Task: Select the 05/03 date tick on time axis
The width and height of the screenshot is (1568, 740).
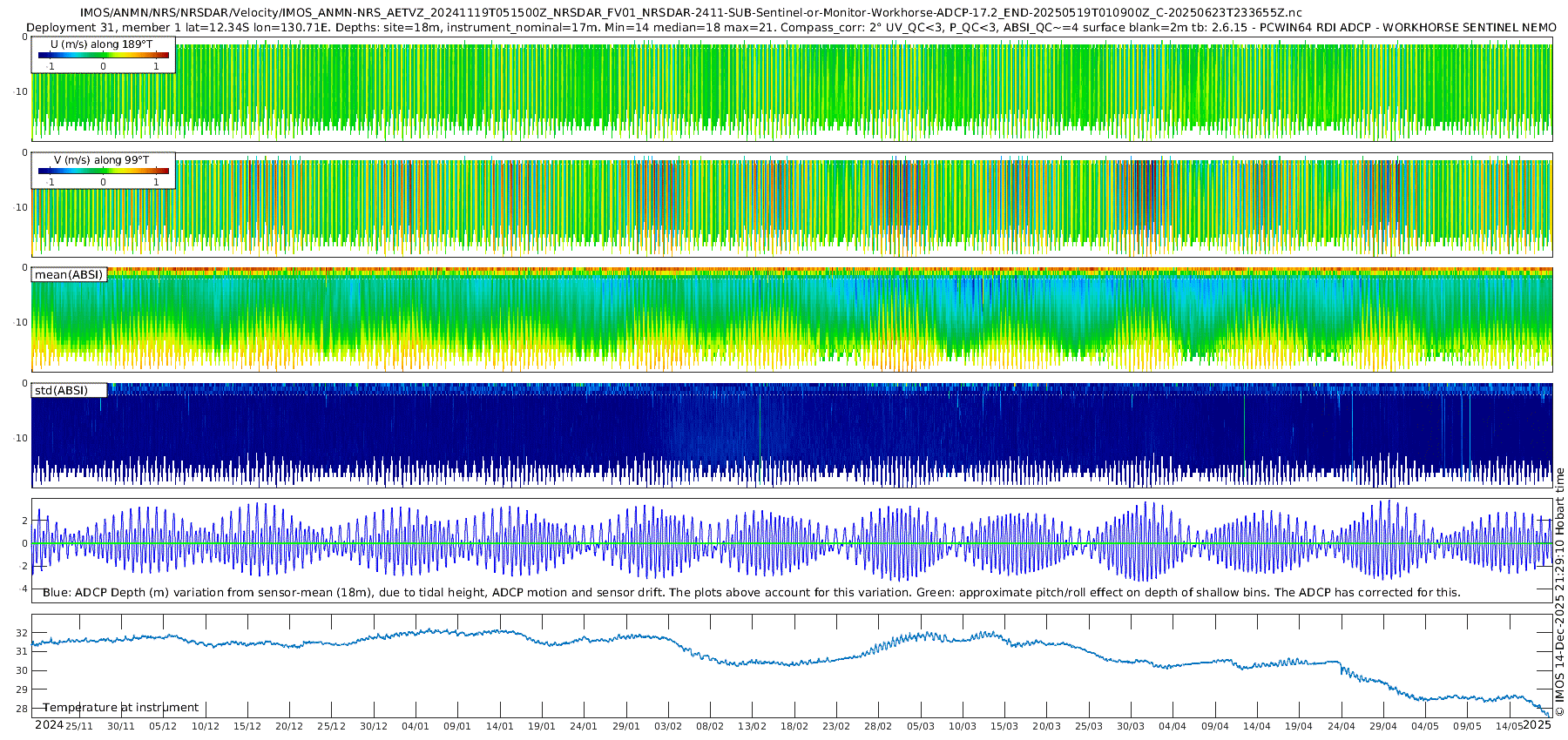Action: (920, 726)
